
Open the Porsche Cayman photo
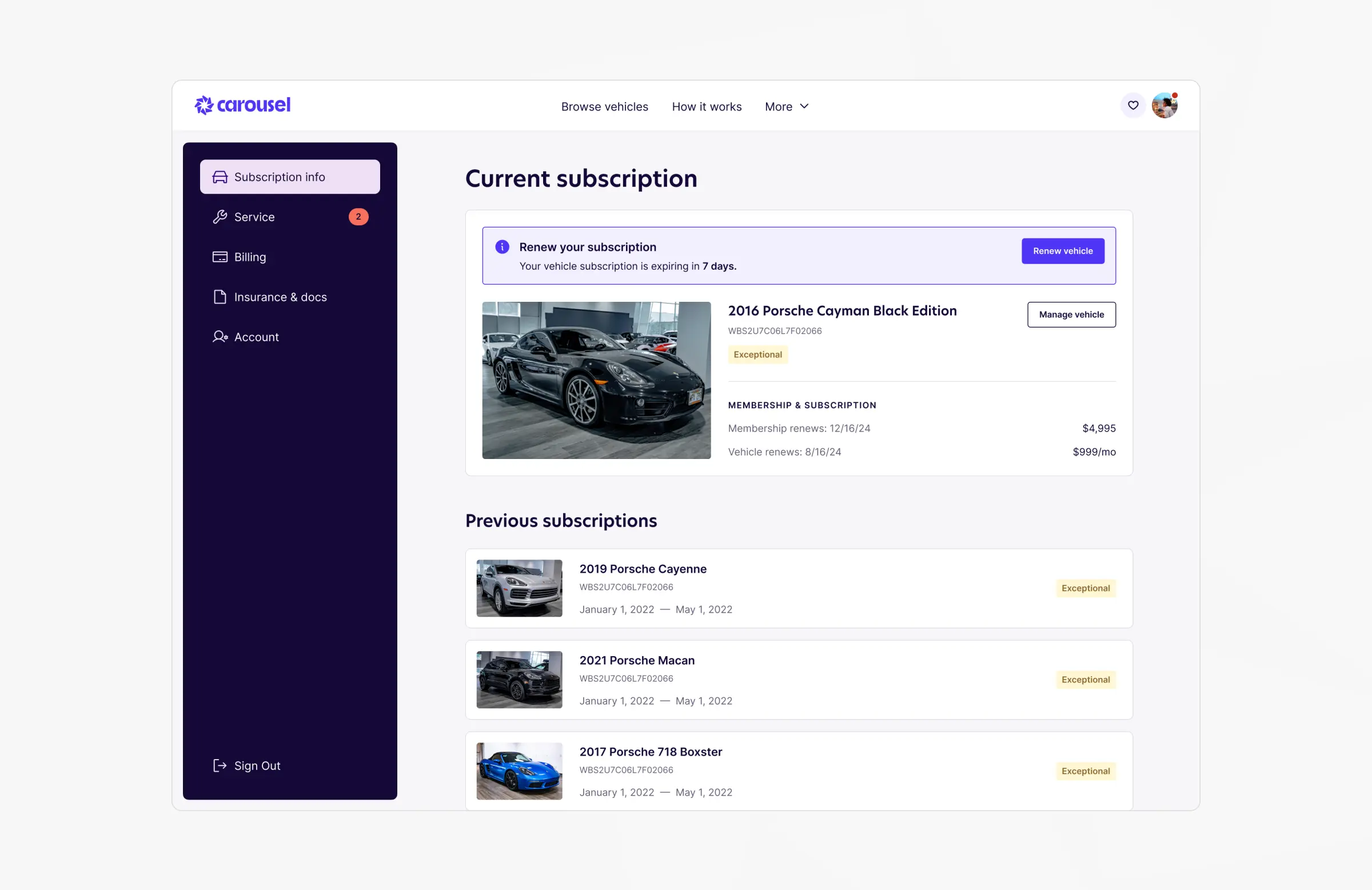[596, 381]
